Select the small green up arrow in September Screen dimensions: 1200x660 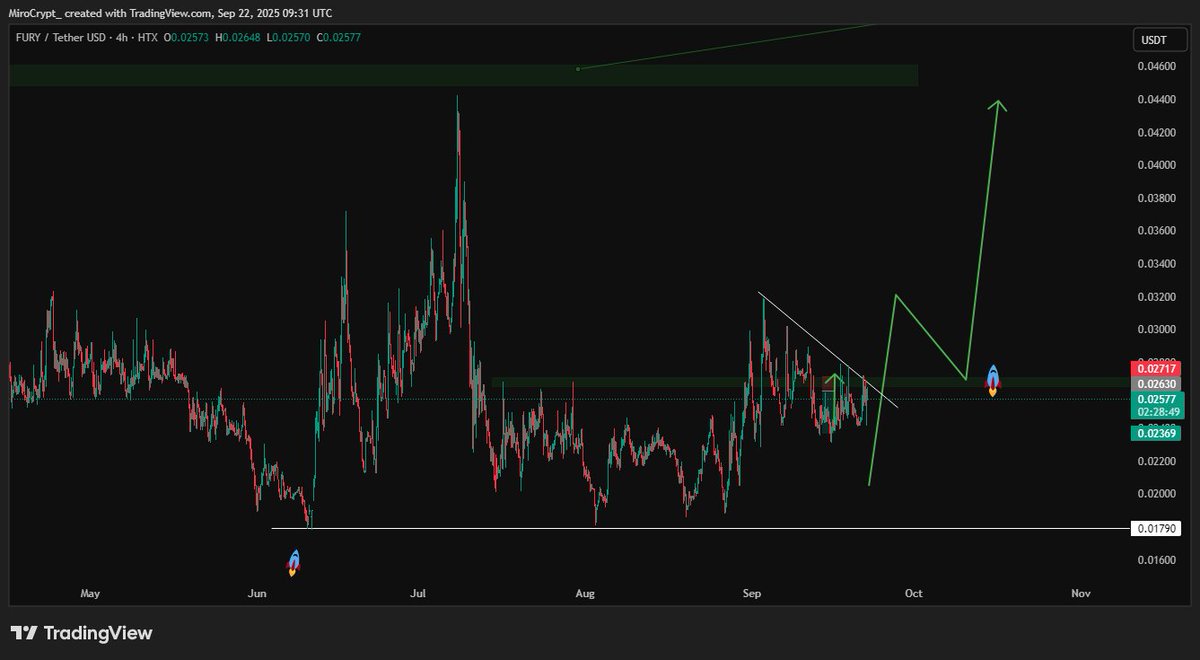pos(833,380)
